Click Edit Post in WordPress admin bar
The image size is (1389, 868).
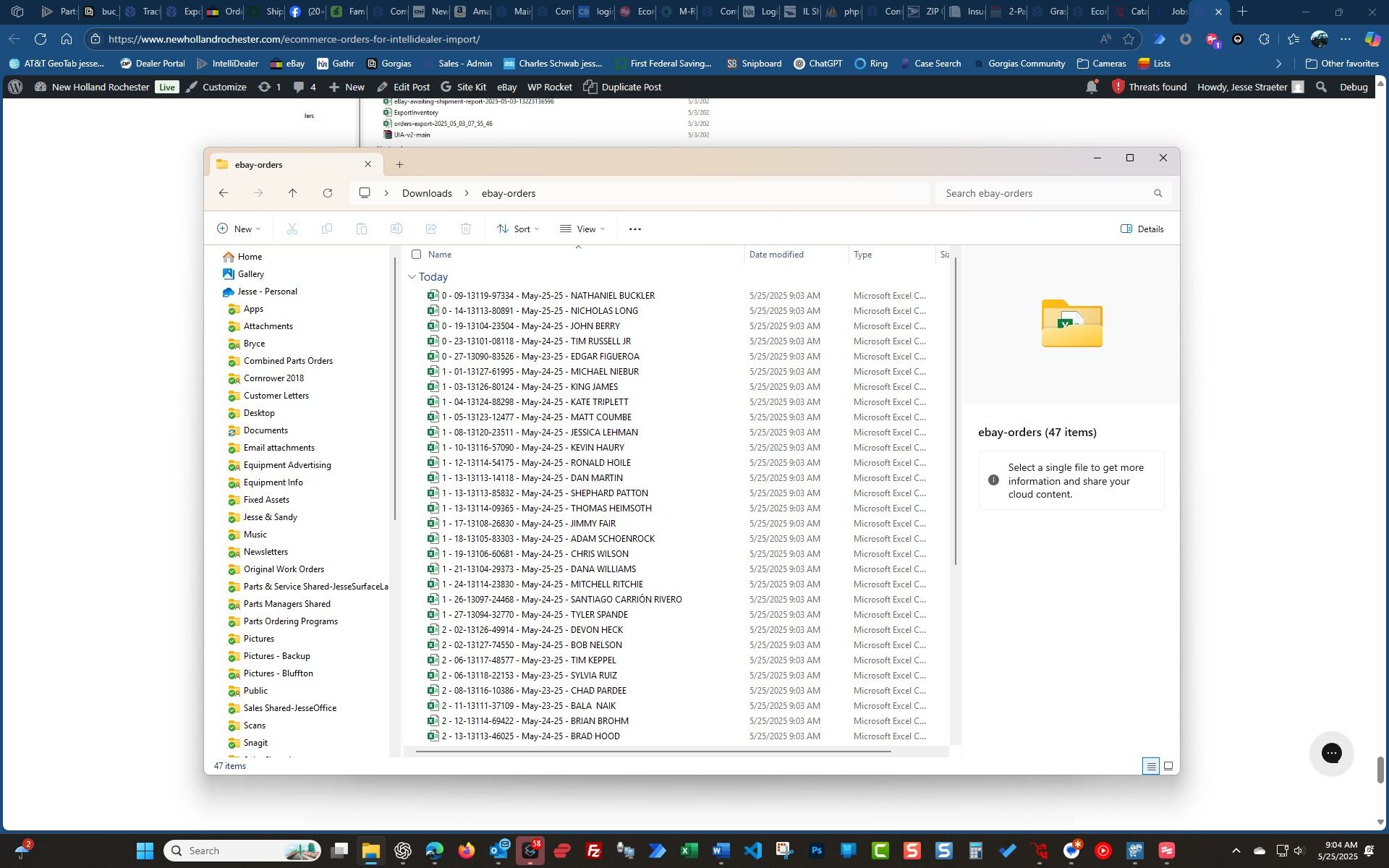(403, 87)
